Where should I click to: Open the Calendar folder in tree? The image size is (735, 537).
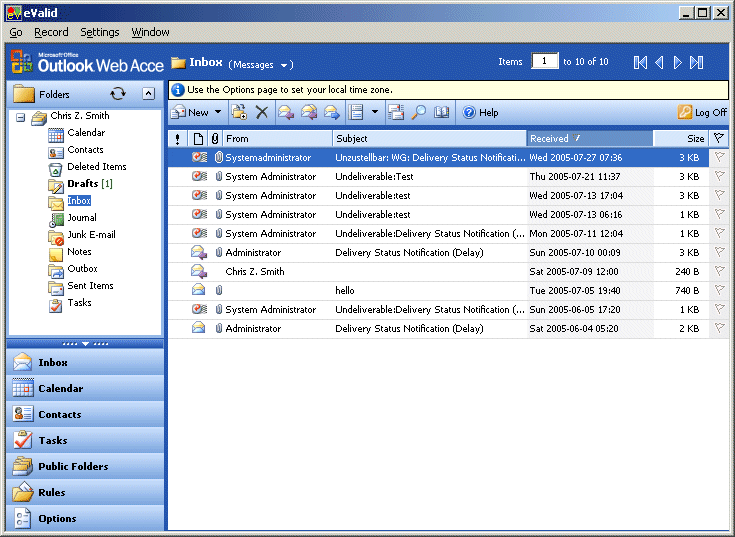coord(86,133)
